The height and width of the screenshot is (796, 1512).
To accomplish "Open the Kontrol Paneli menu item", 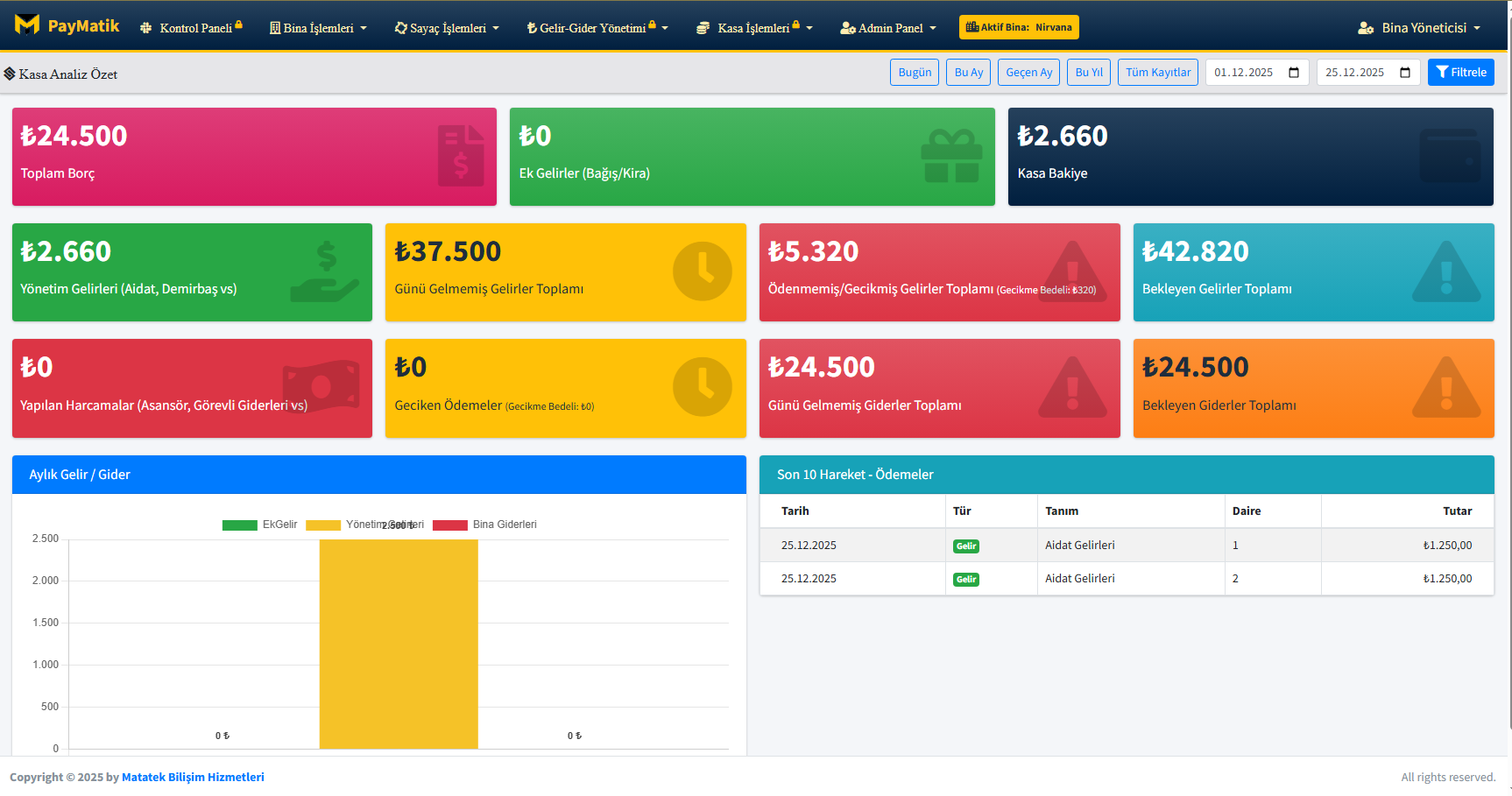I will 191,28.
